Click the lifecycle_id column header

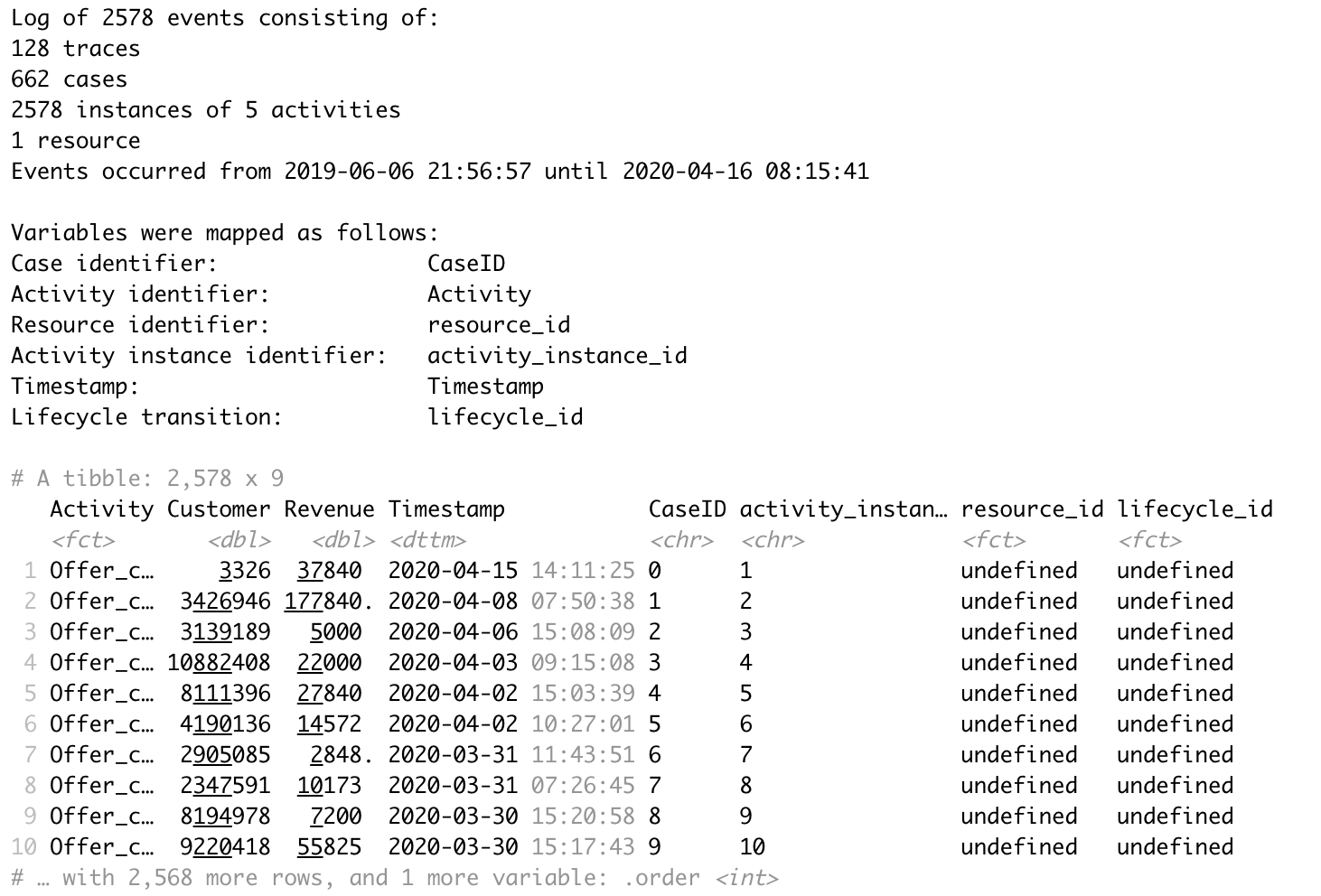(x=1195, y=509)
